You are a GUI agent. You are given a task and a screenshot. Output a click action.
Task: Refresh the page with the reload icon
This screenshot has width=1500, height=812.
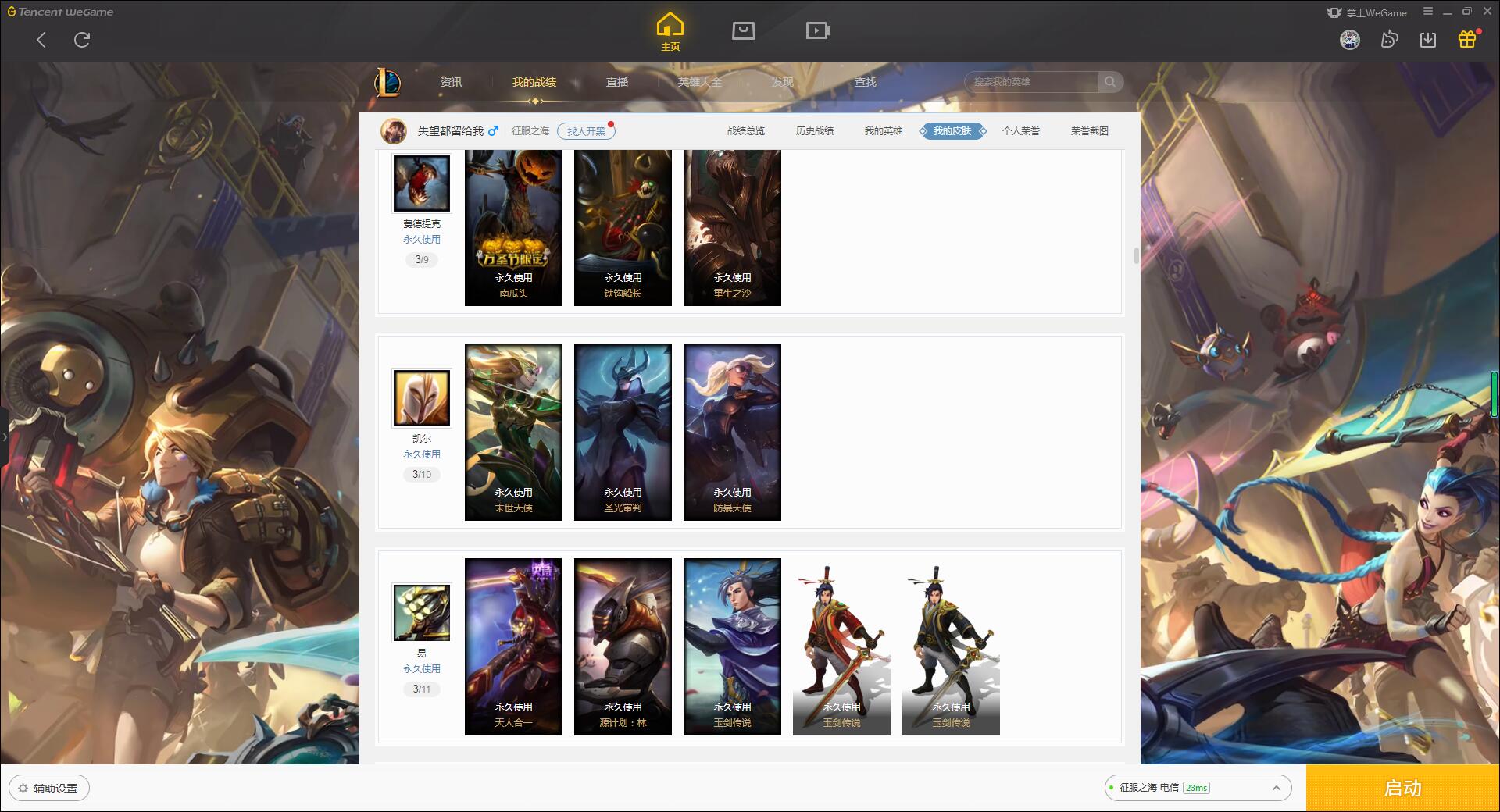82,40
